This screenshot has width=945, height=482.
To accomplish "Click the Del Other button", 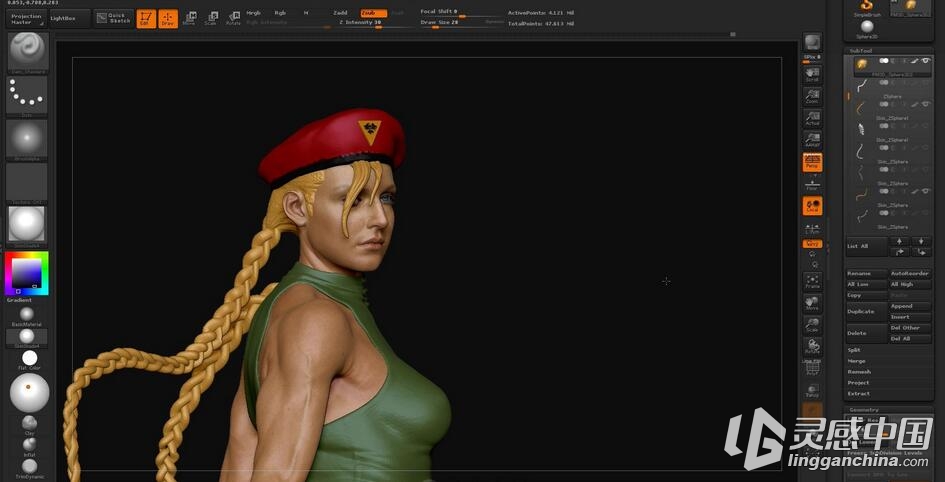I will click(911, 328).
